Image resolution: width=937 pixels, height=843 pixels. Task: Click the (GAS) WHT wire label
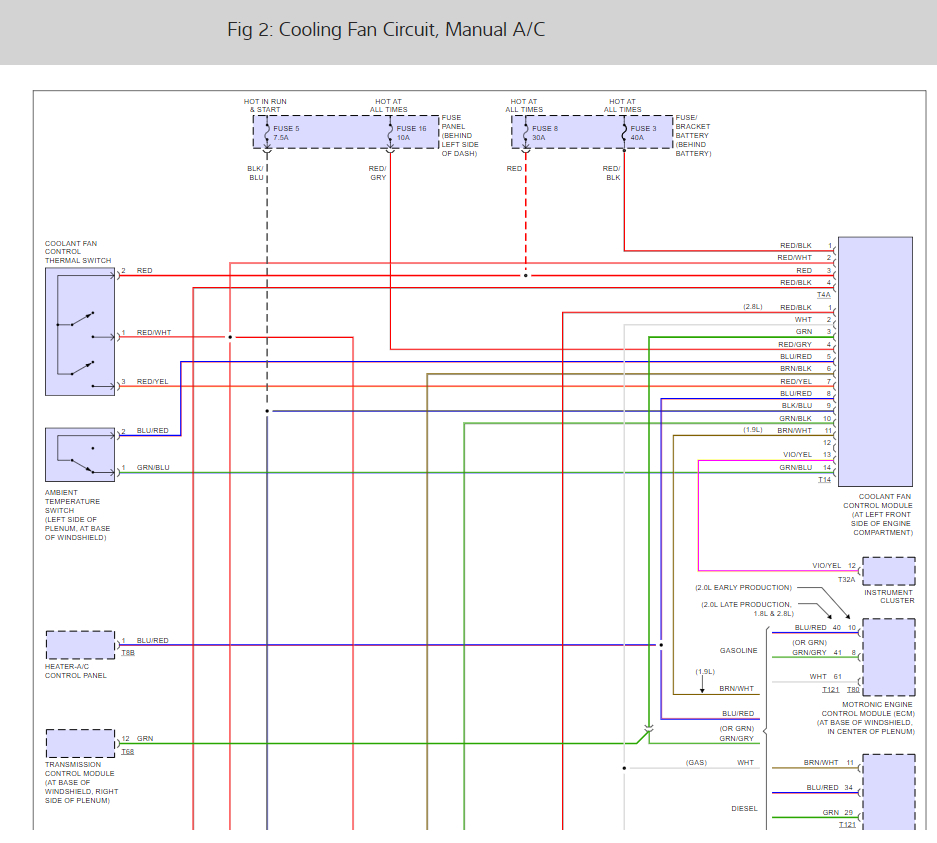(719, 763)
